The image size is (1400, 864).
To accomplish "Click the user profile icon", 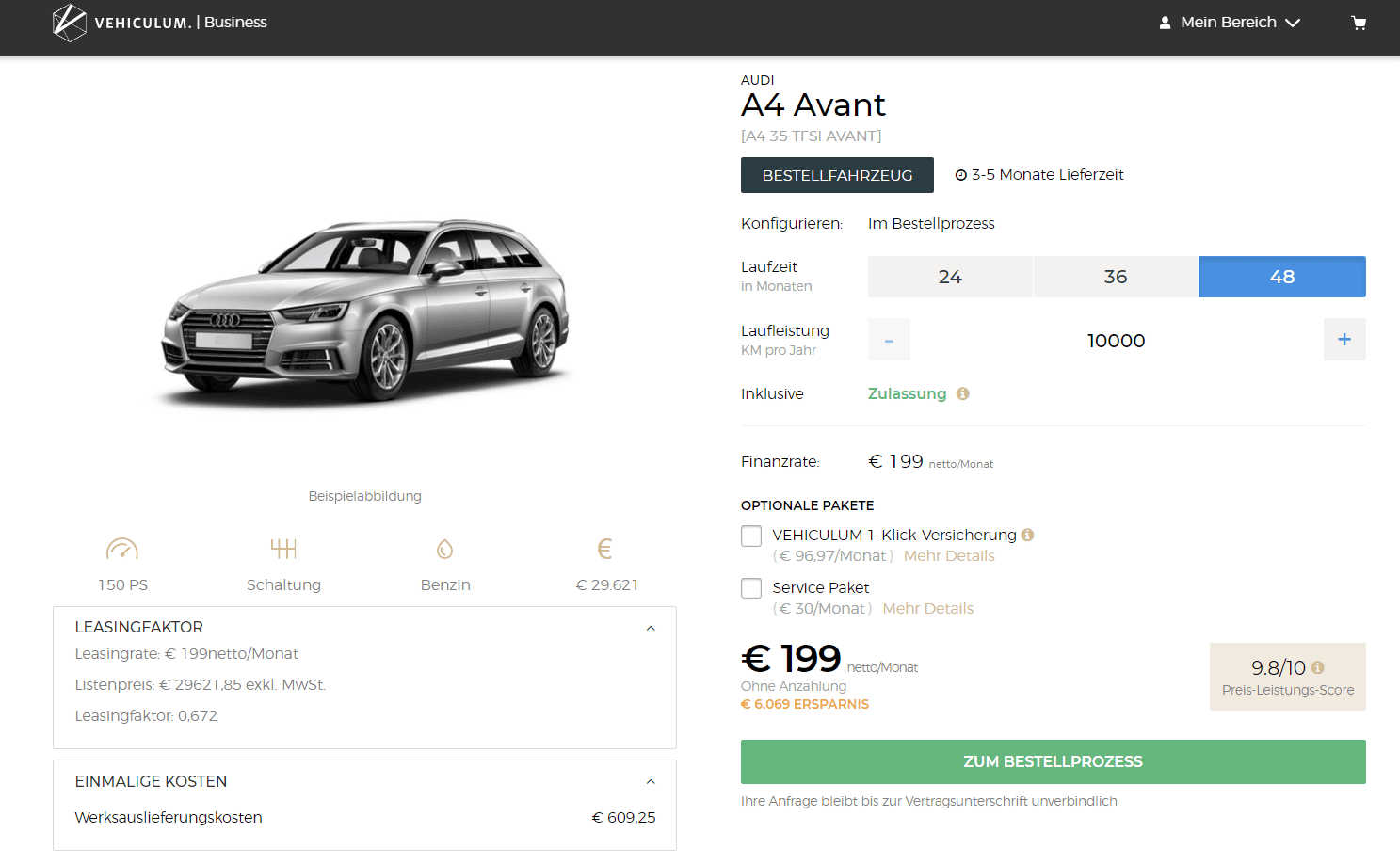I will point(1165,23).
